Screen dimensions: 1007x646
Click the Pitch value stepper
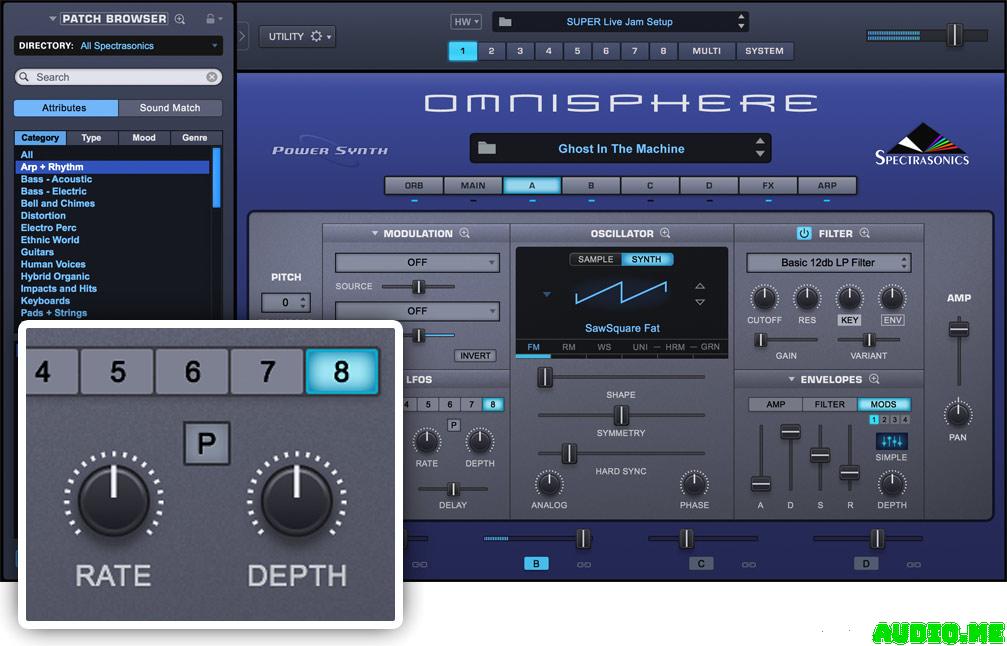coord(286,302)
